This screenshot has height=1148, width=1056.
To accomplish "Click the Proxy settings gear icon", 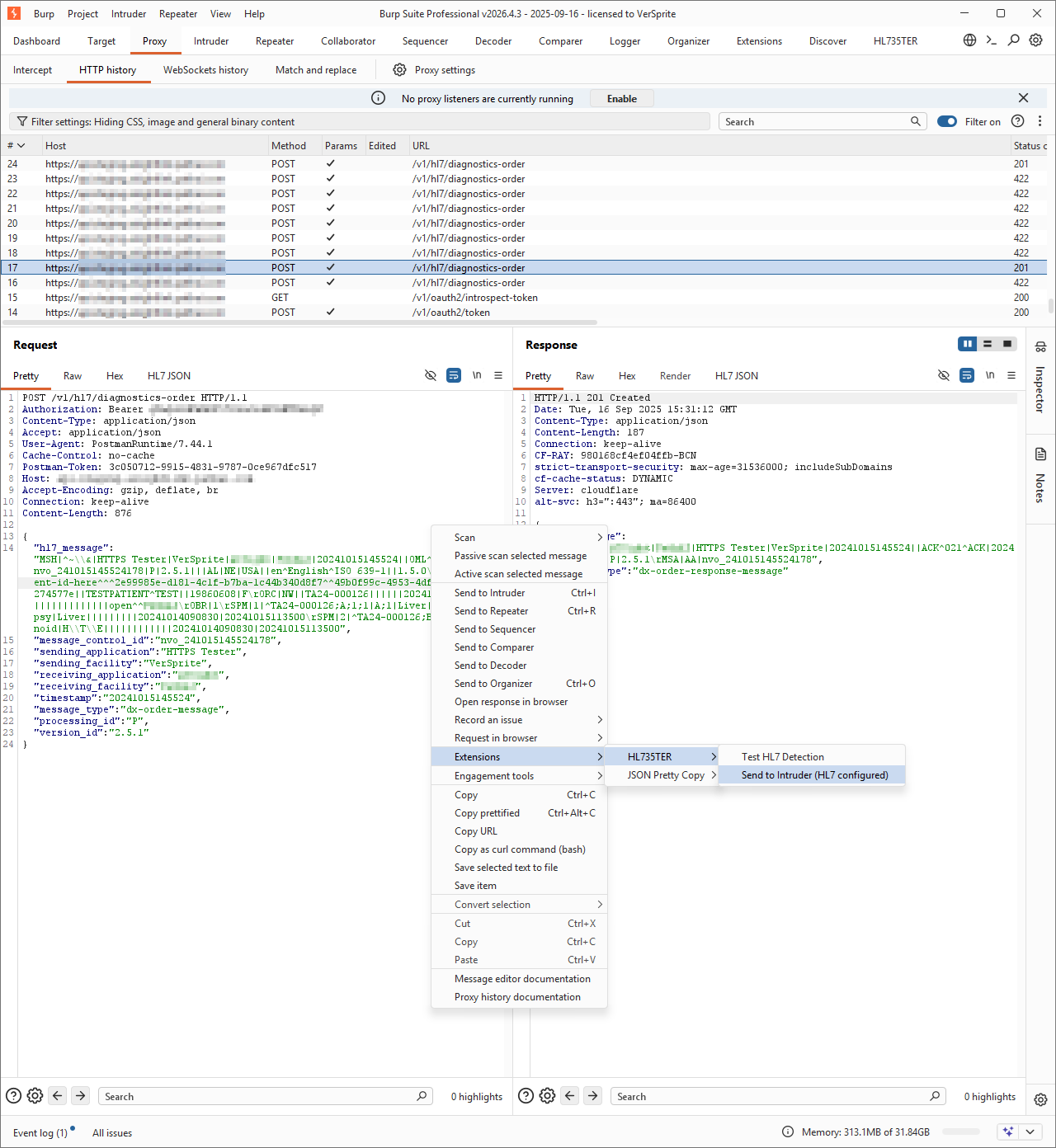I will tap(400, 69).
